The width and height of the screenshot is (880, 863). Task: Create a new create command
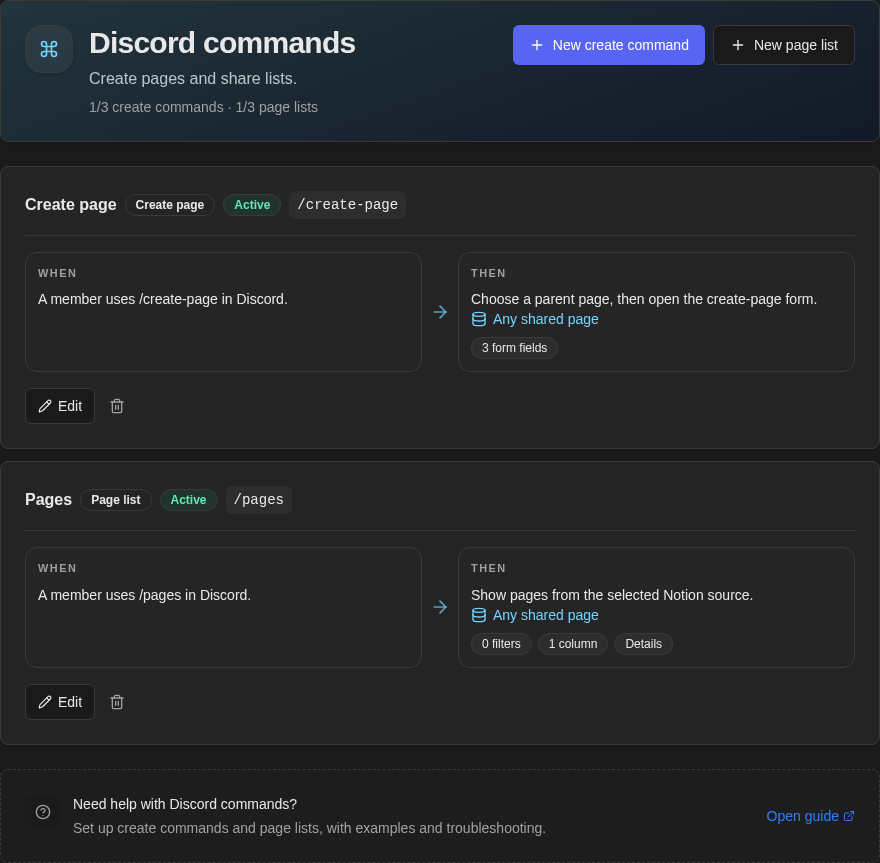[x=608, y=45]
